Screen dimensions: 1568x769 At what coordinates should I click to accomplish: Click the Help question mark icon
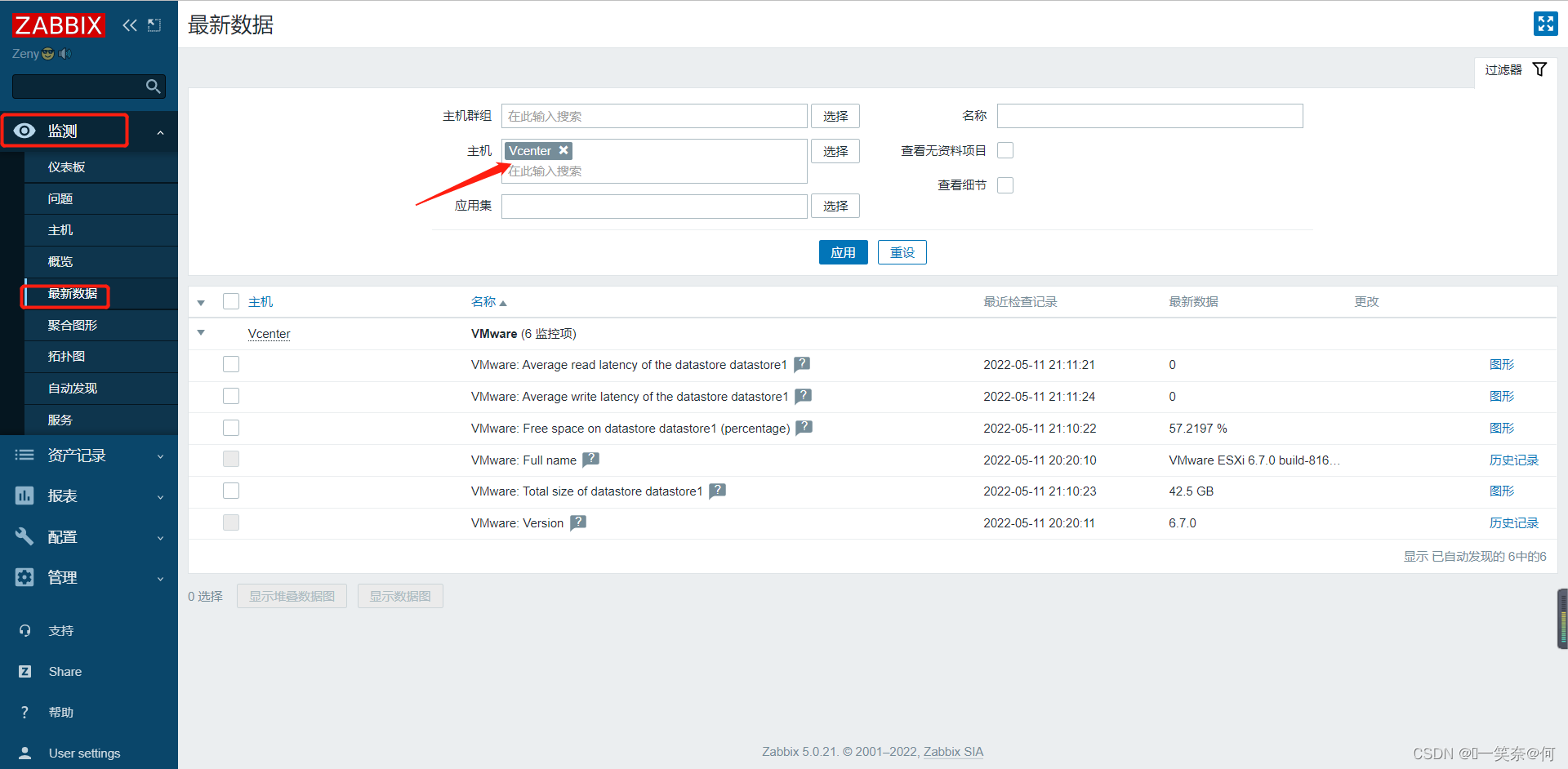(24, 712)
